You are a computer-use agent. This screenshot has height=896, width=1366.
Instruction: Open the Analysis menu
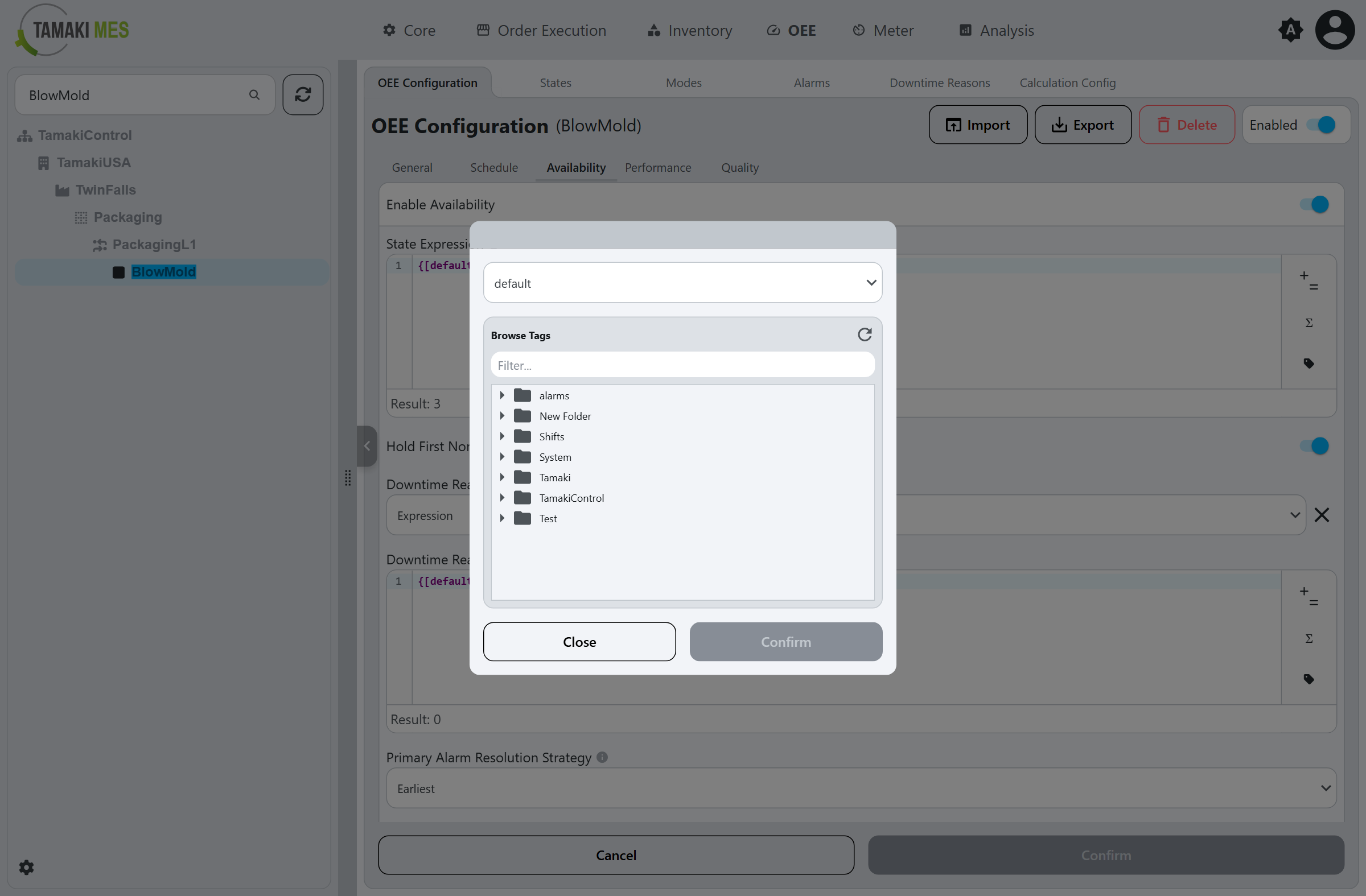(x=997, y=30)
